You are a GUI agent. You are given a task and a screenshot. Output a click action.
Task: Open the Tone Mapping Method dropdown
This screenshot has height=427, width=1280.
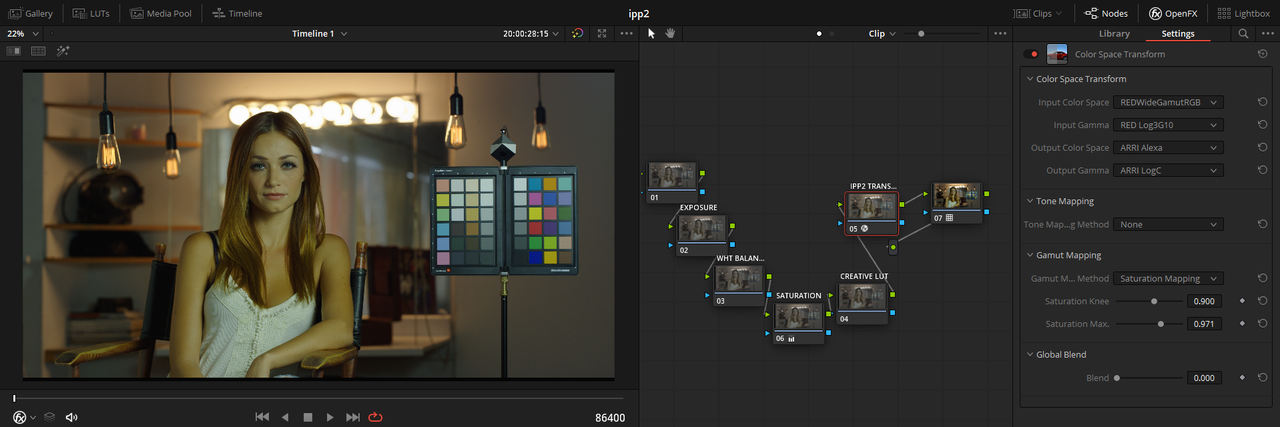click(x=1169, y=224)
